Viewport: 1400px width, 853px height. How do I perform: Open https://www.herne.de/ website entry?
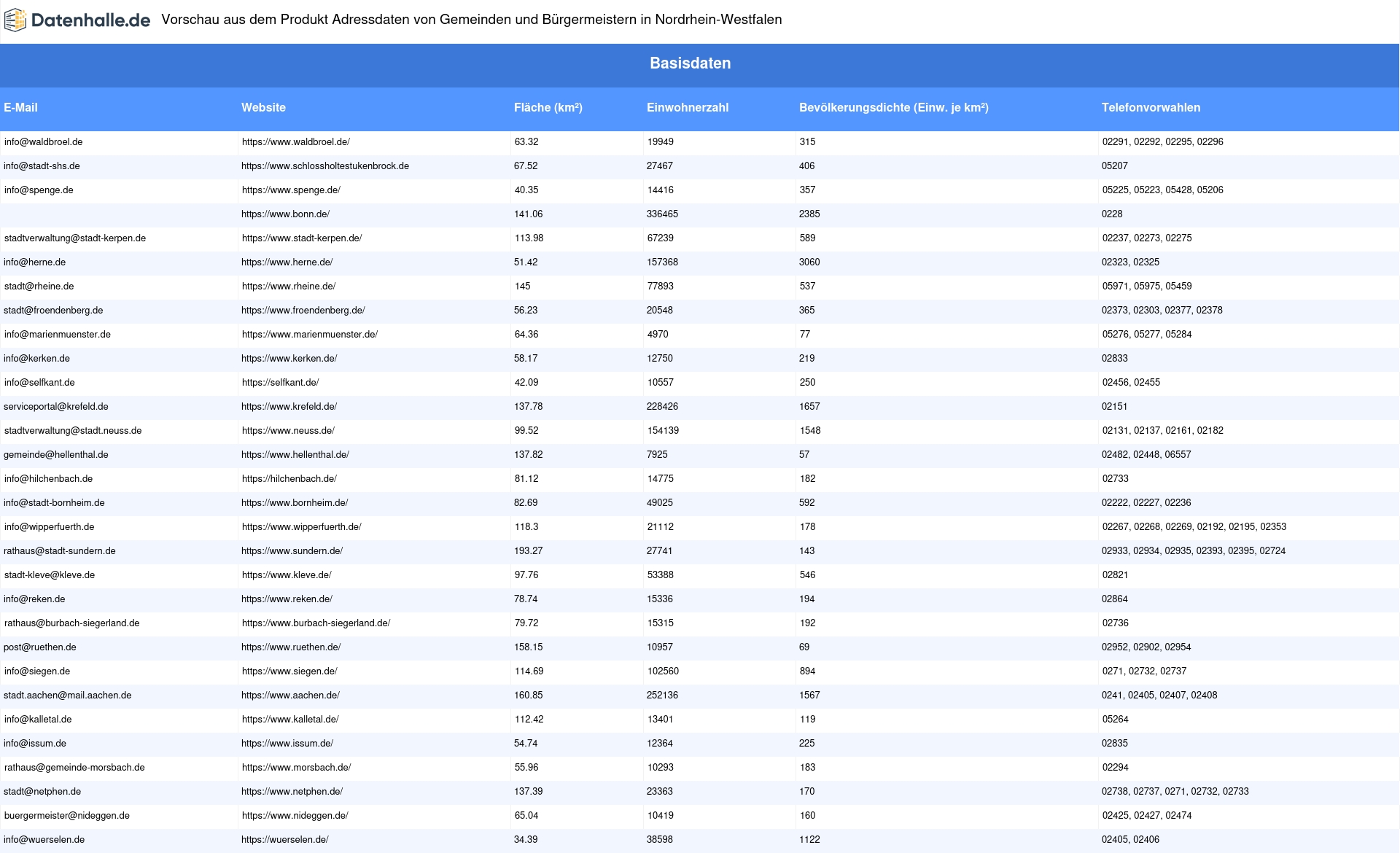[287, 262]
